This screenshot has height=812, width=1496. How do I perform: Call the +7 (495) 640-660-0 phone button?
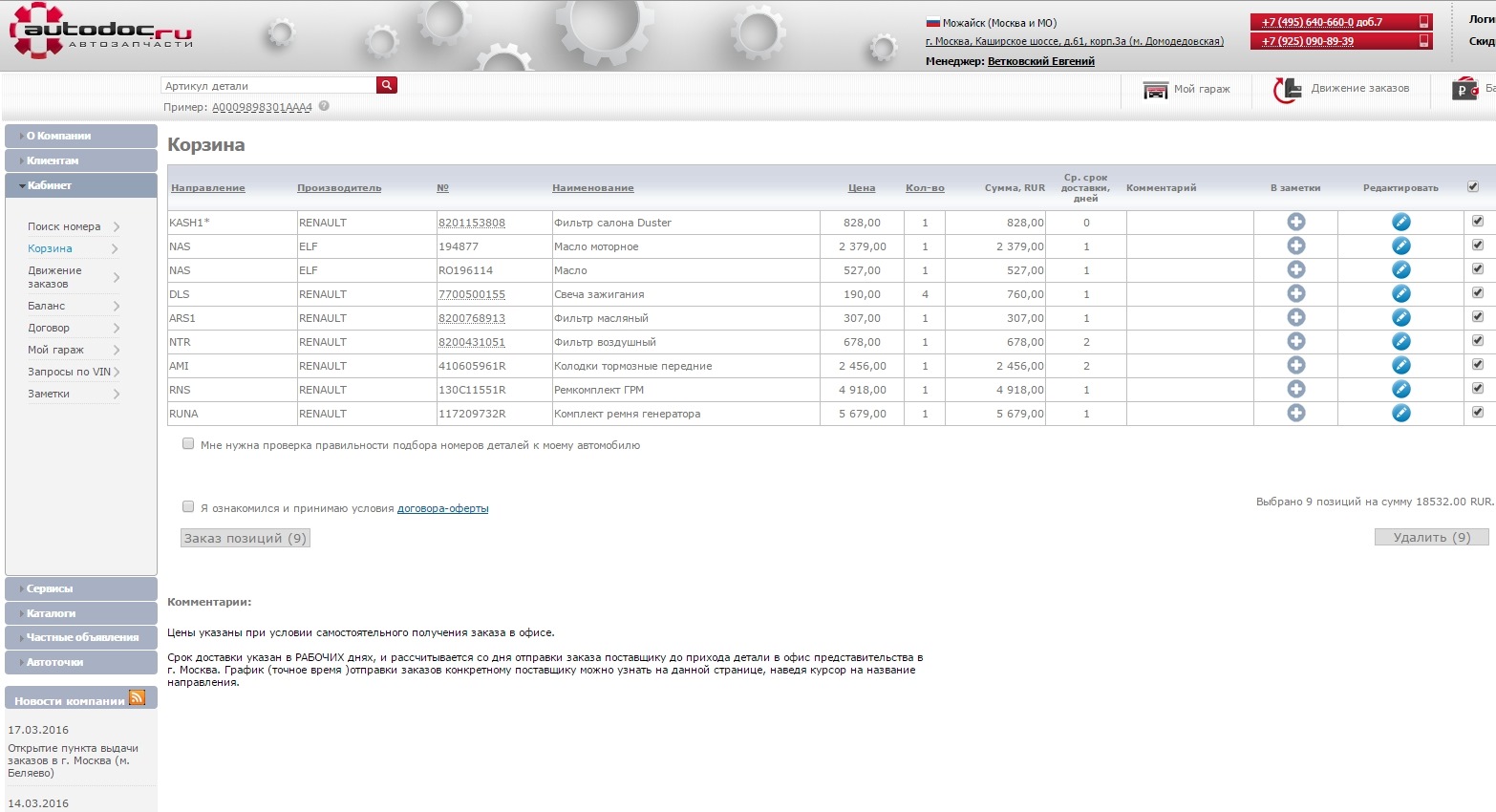1341,22
